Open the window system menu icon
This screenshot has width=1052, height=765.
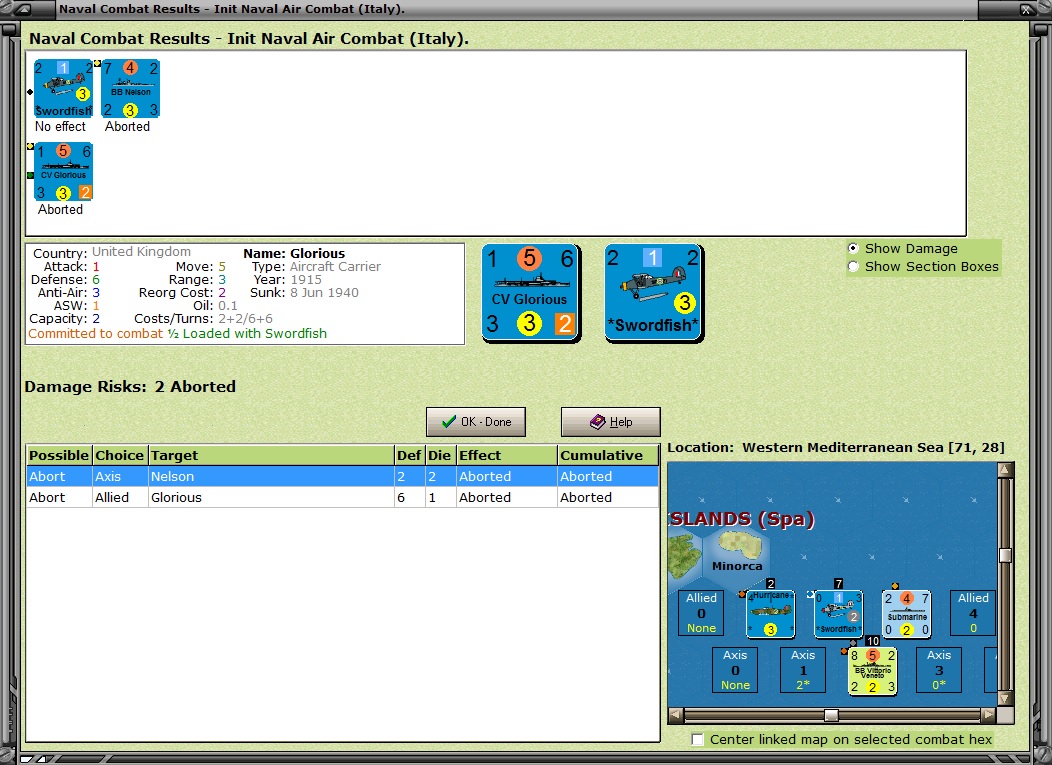click(21, 9)
